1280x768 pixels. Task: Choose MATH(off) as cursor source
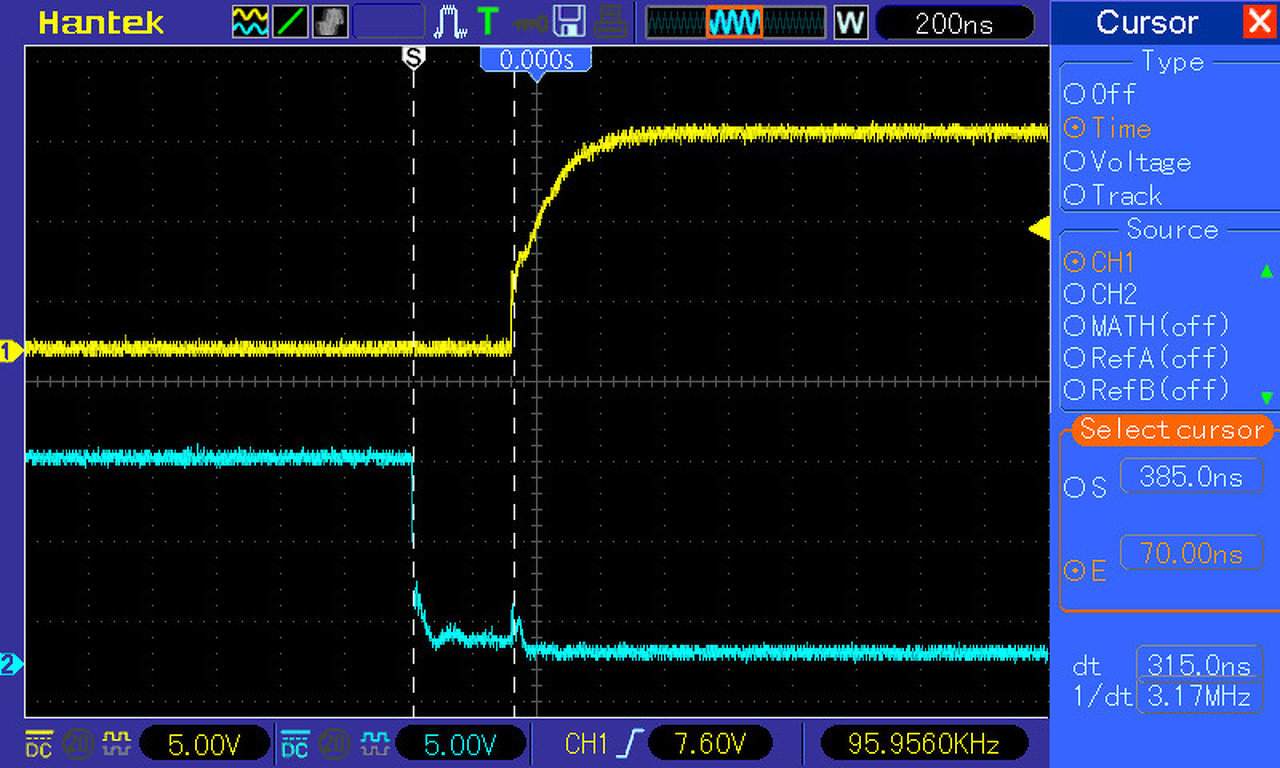pos(1147,325)
